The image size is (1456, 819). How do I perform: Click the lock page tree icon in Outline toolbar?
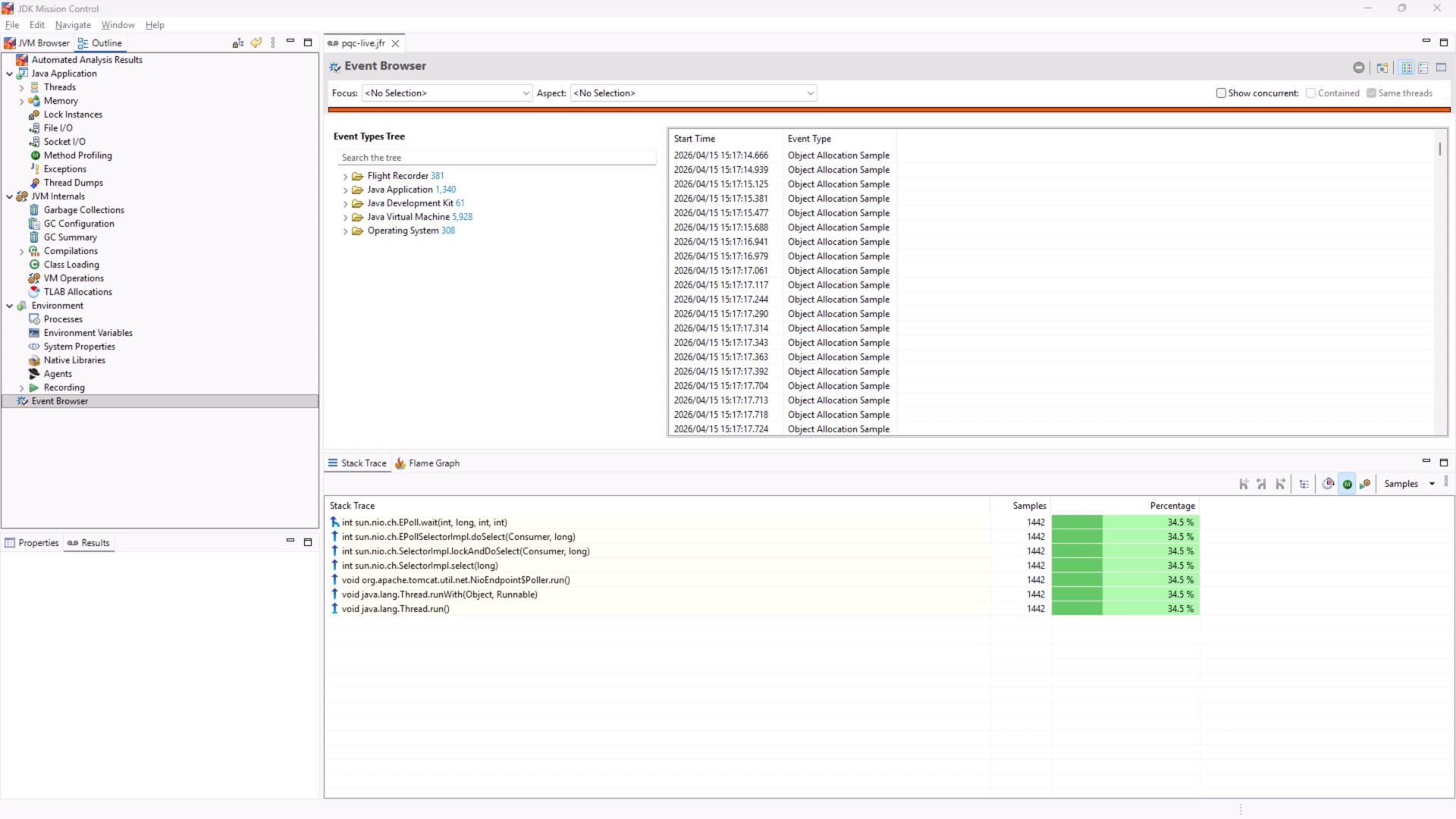238,43
